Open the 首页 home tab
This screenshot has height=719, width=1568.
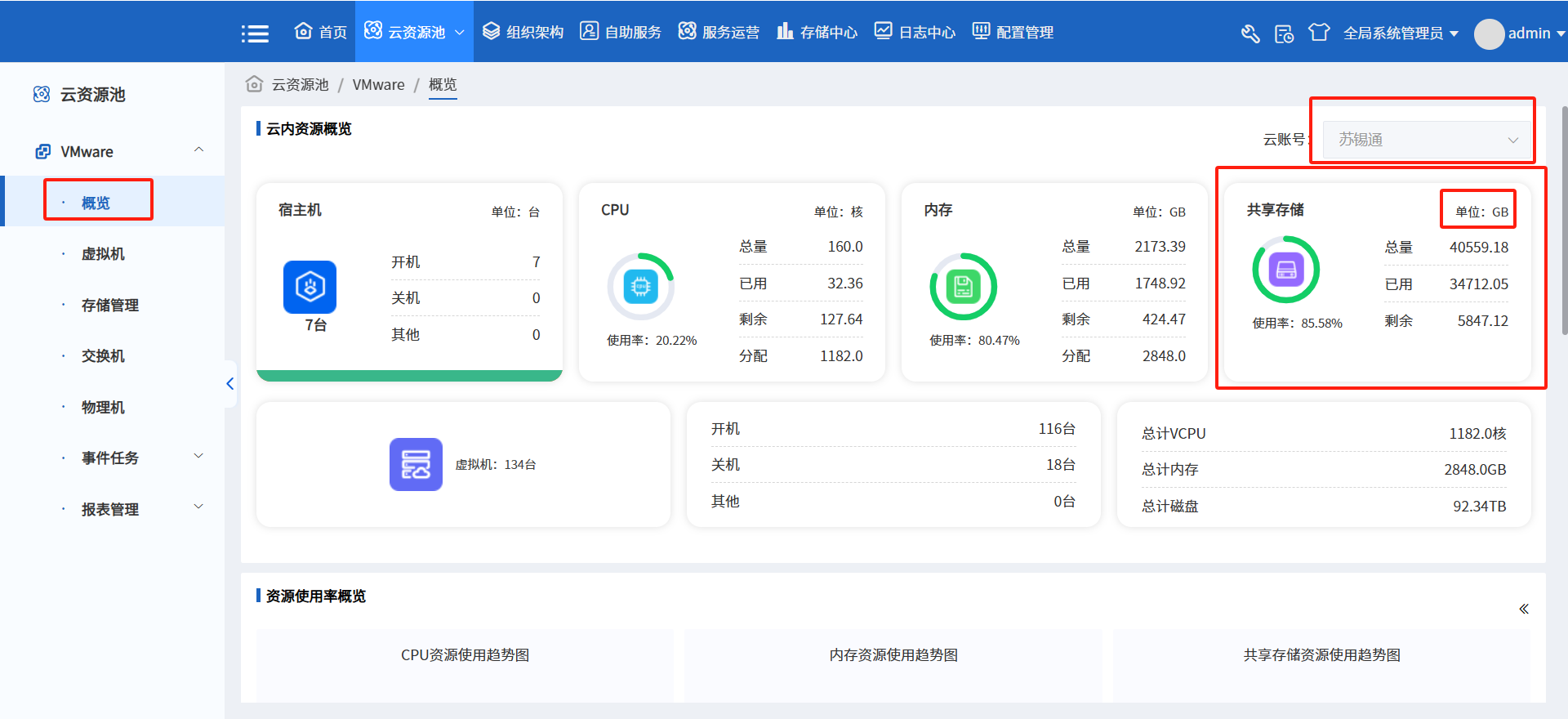(x=320, y=32)
